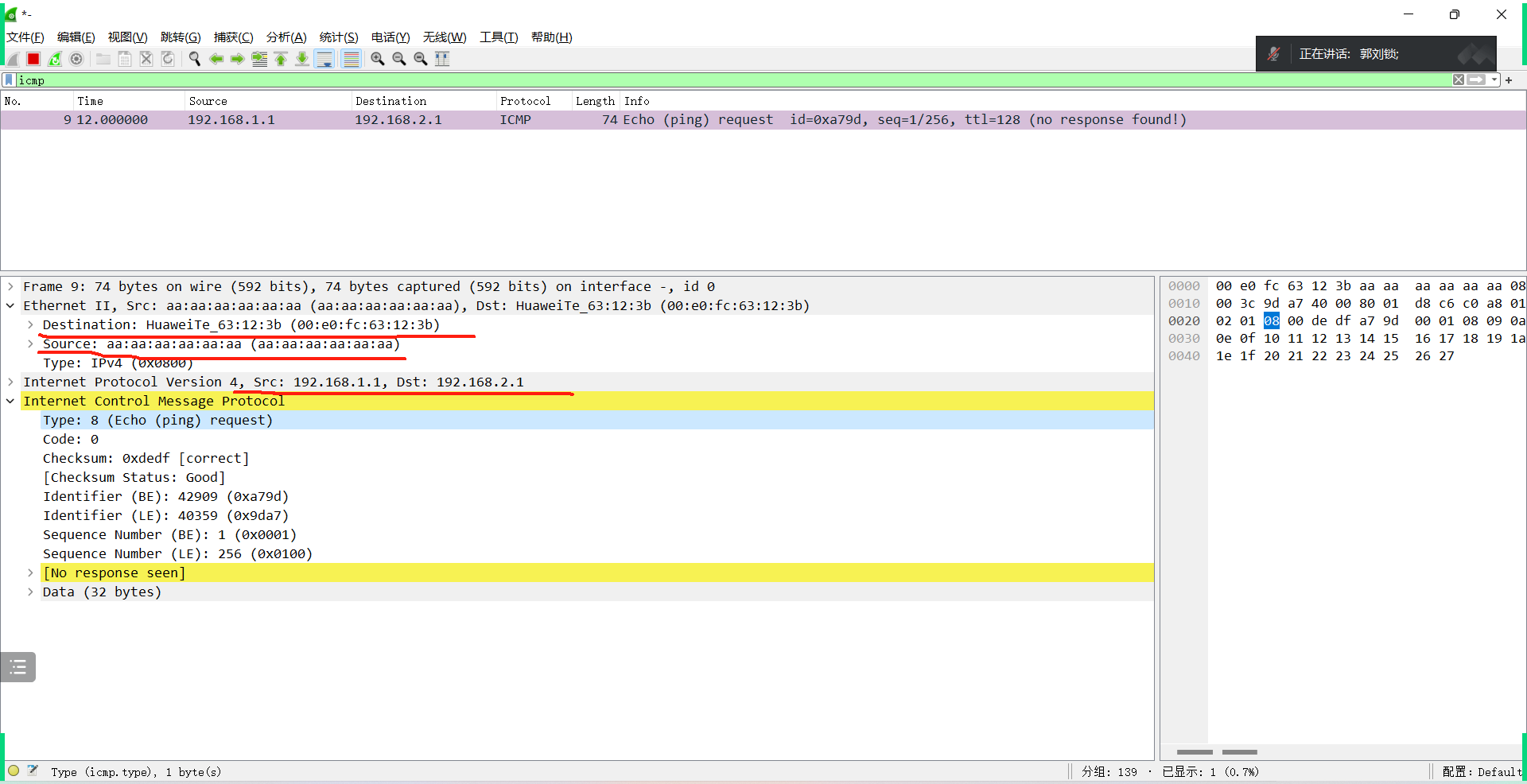Click the 配置: Default profile in status bar
This screenshot has height=784, width=1527.
(x=1481, y=771)
